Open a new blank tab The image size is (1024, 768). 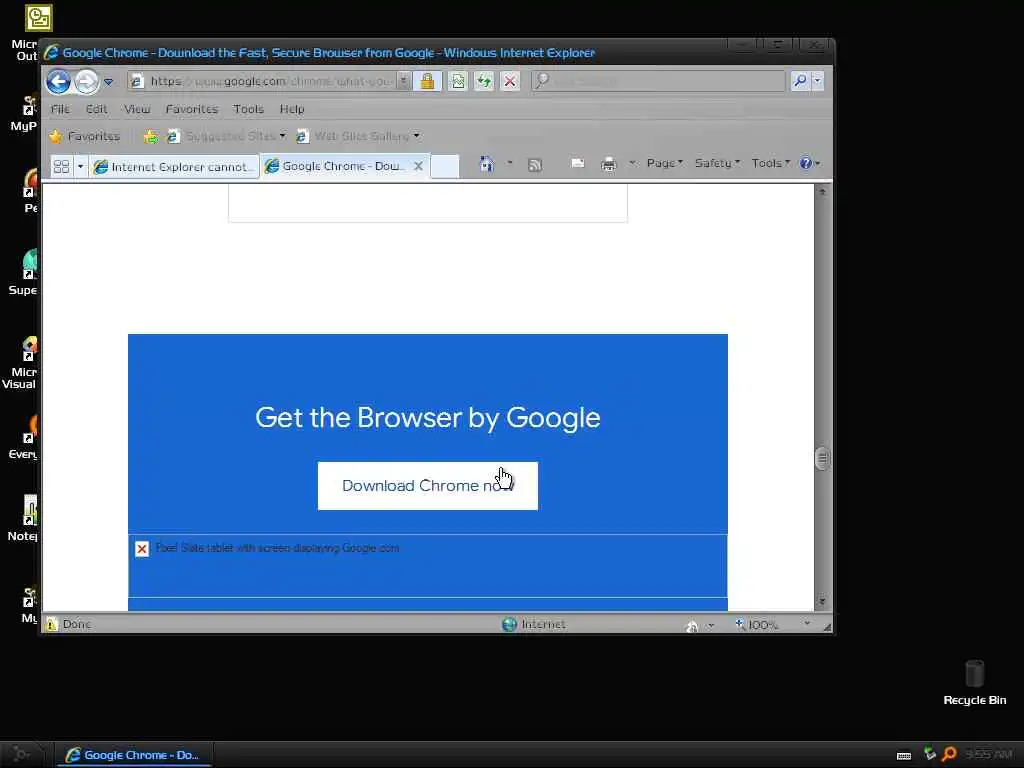pos(445,166)
